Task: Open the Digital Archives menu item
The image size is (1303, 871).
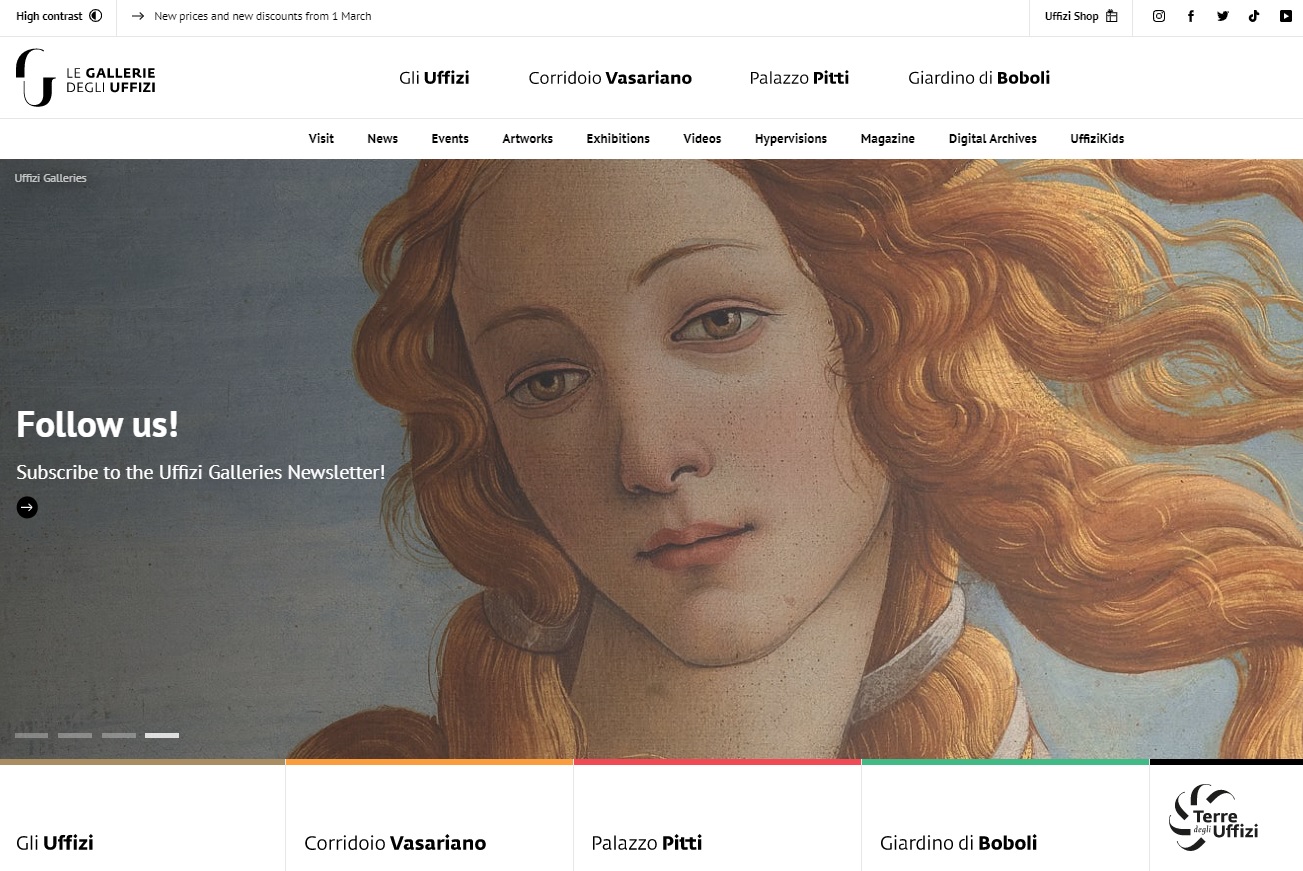Action: click(x=993, y=139)
